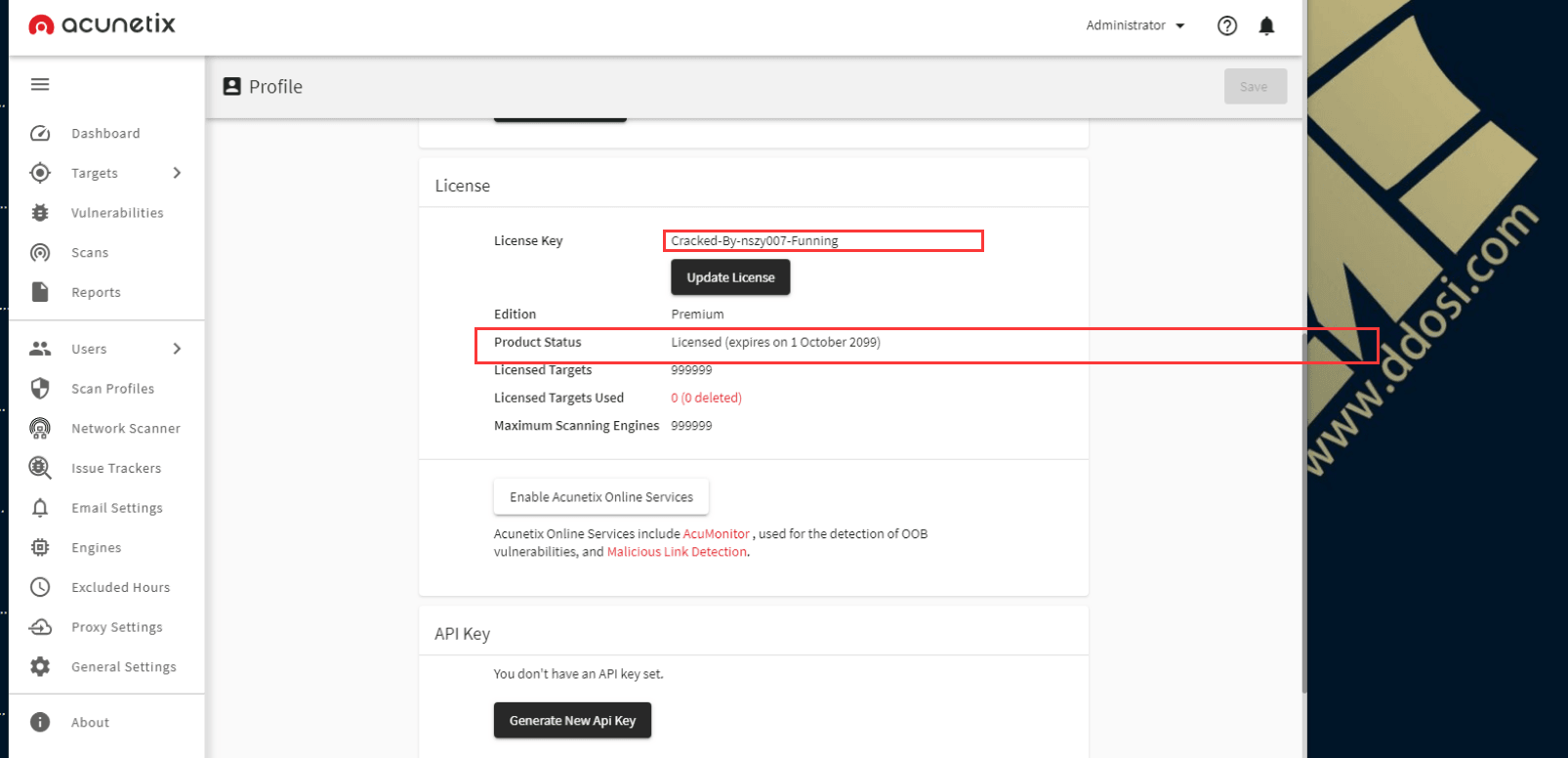Click the General Settings gear icon

coord(40,667)
